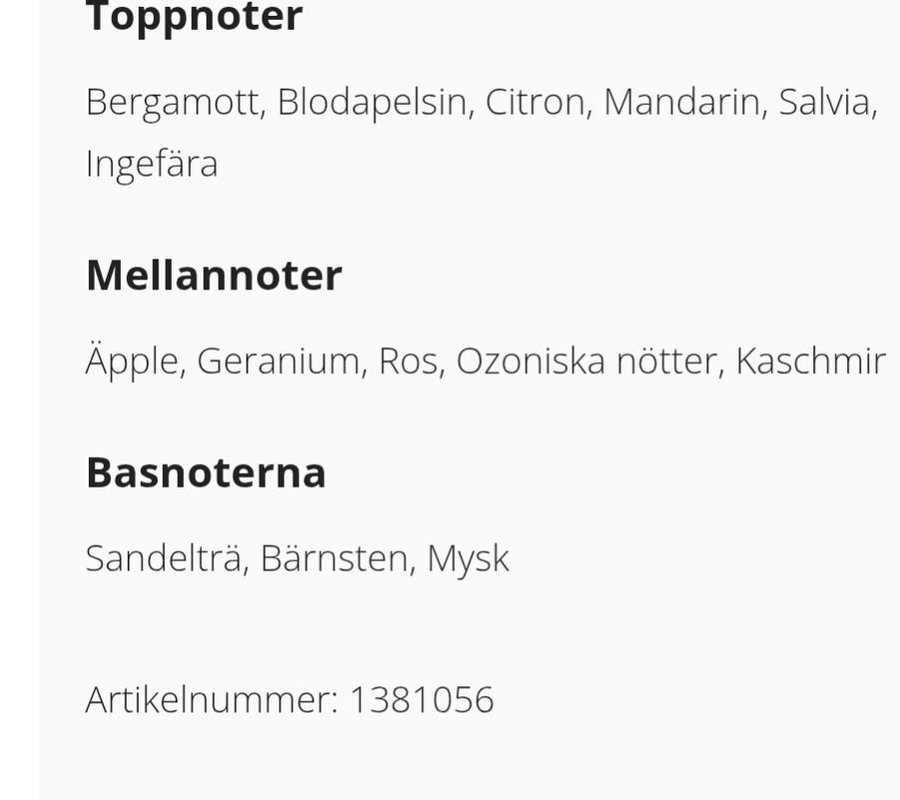Click the word Bergamott
This screenshot has width=900, height=800.
point(174,103)
